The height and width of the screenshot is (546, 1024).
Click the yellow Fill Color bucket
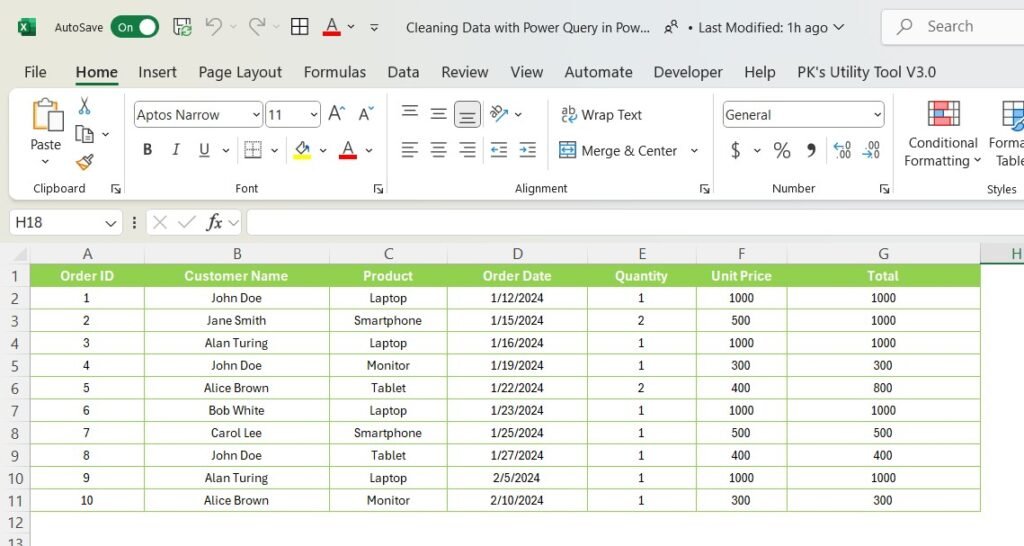302,150
